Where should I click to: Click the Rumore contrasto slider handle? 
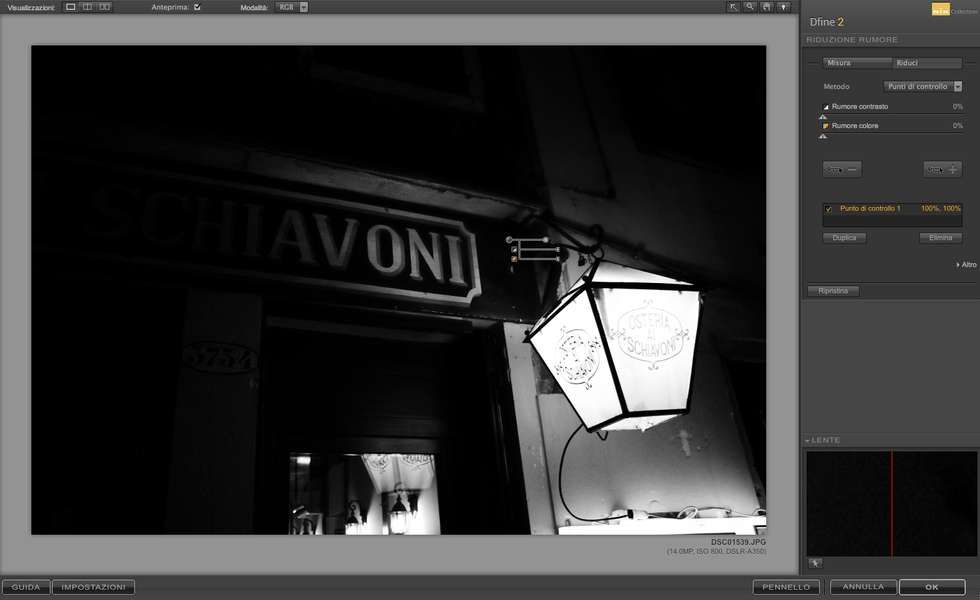823,116
